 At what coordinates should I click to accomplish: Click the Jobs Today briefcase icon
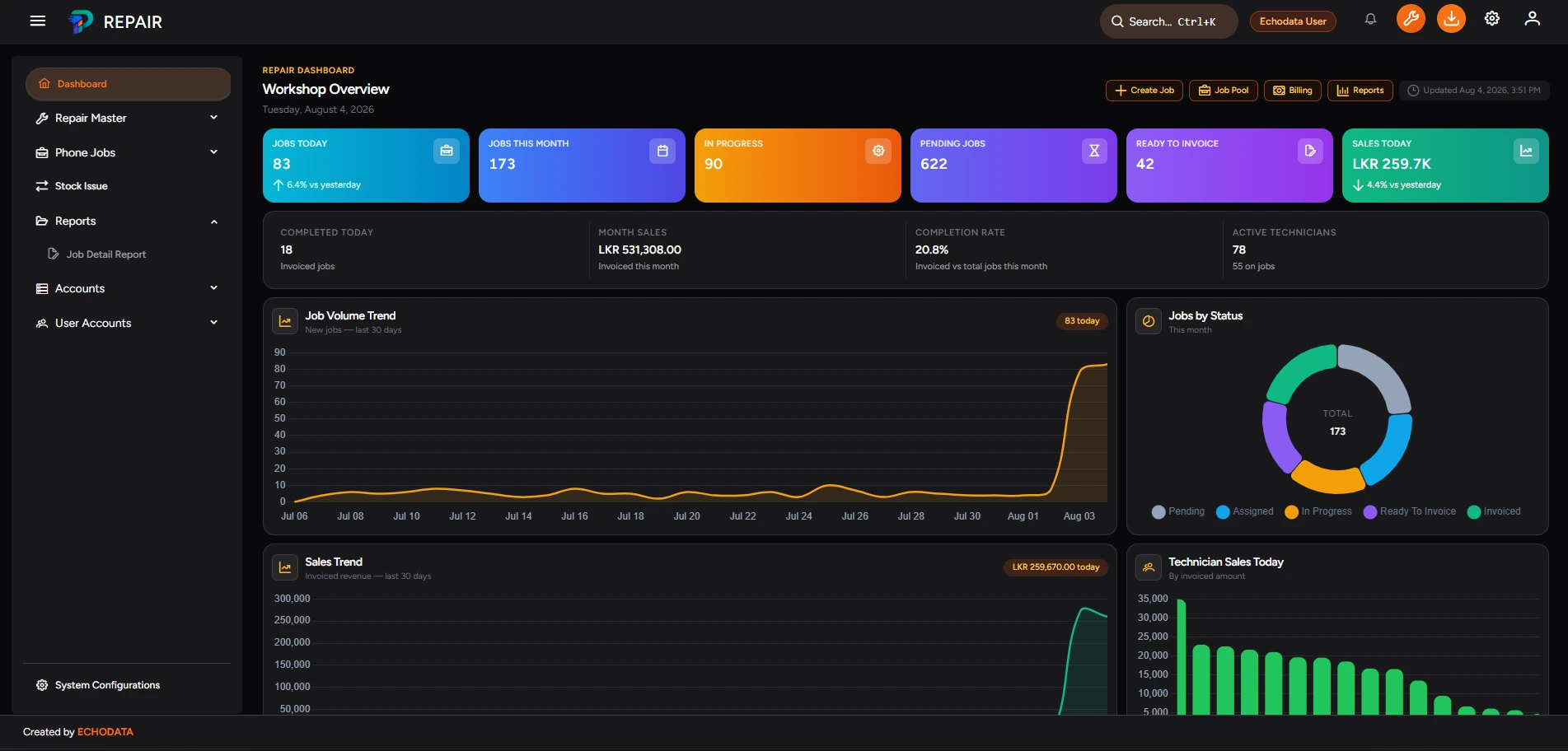click(x=447, y=151)
